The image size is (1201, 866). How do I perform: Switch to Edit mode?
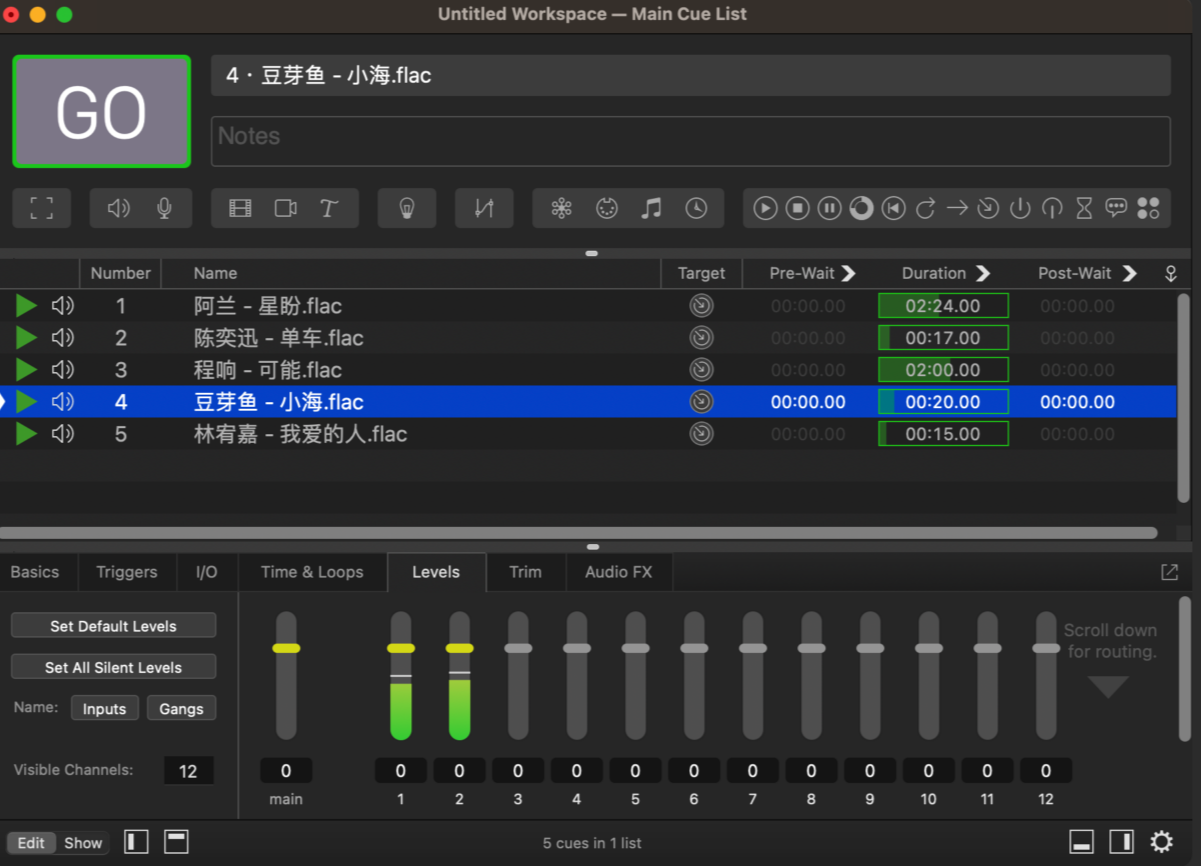coord(31,843)
